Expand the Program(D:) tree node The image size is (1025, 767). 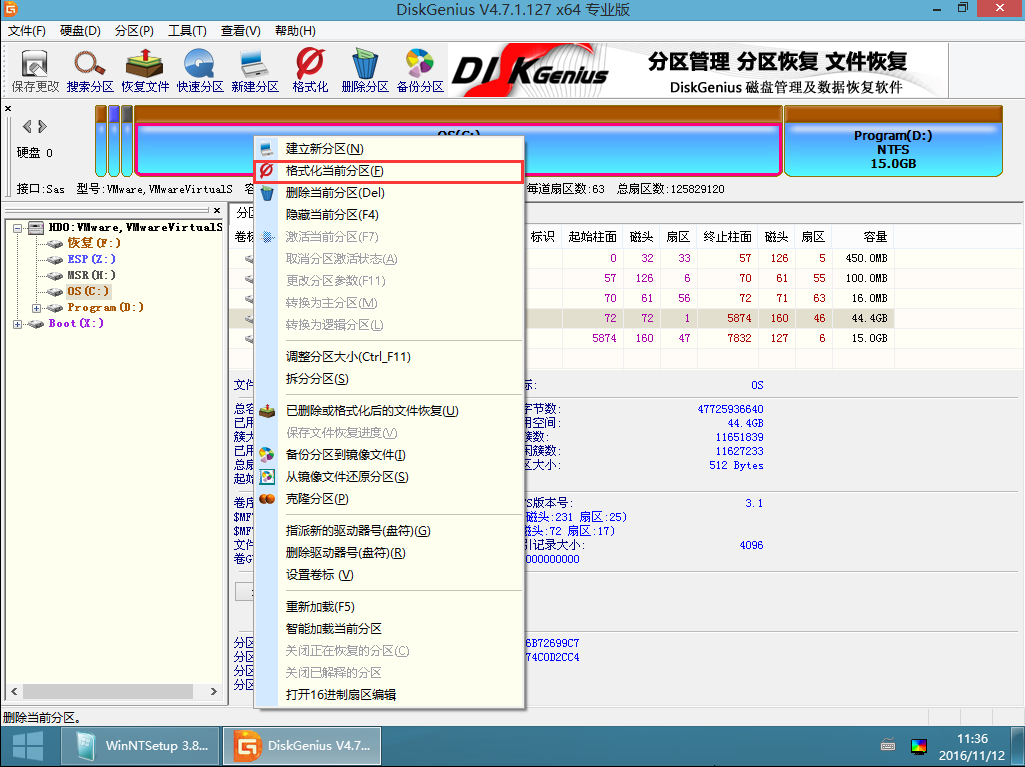37,308
